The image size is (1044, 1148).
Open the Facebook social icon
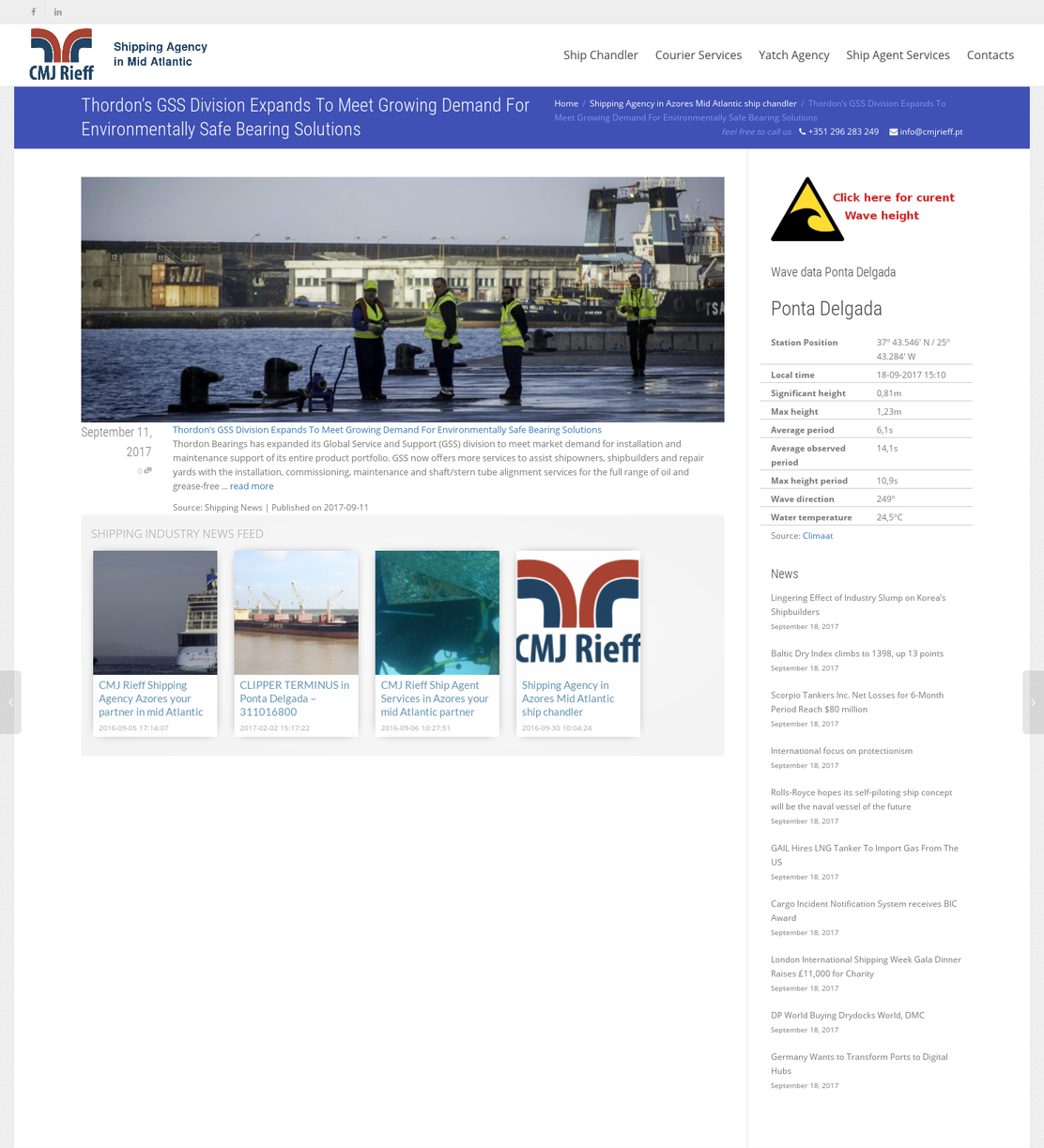(x=34, y=12)
